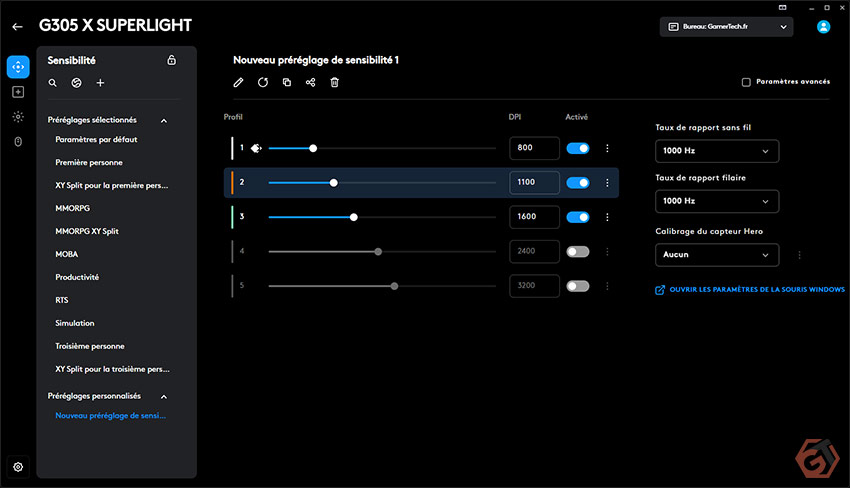Image resolution: width=850 pixels, height=488 pixels.
Task: Click the DPI shift icon on profile 1
Action: [256, 148]
